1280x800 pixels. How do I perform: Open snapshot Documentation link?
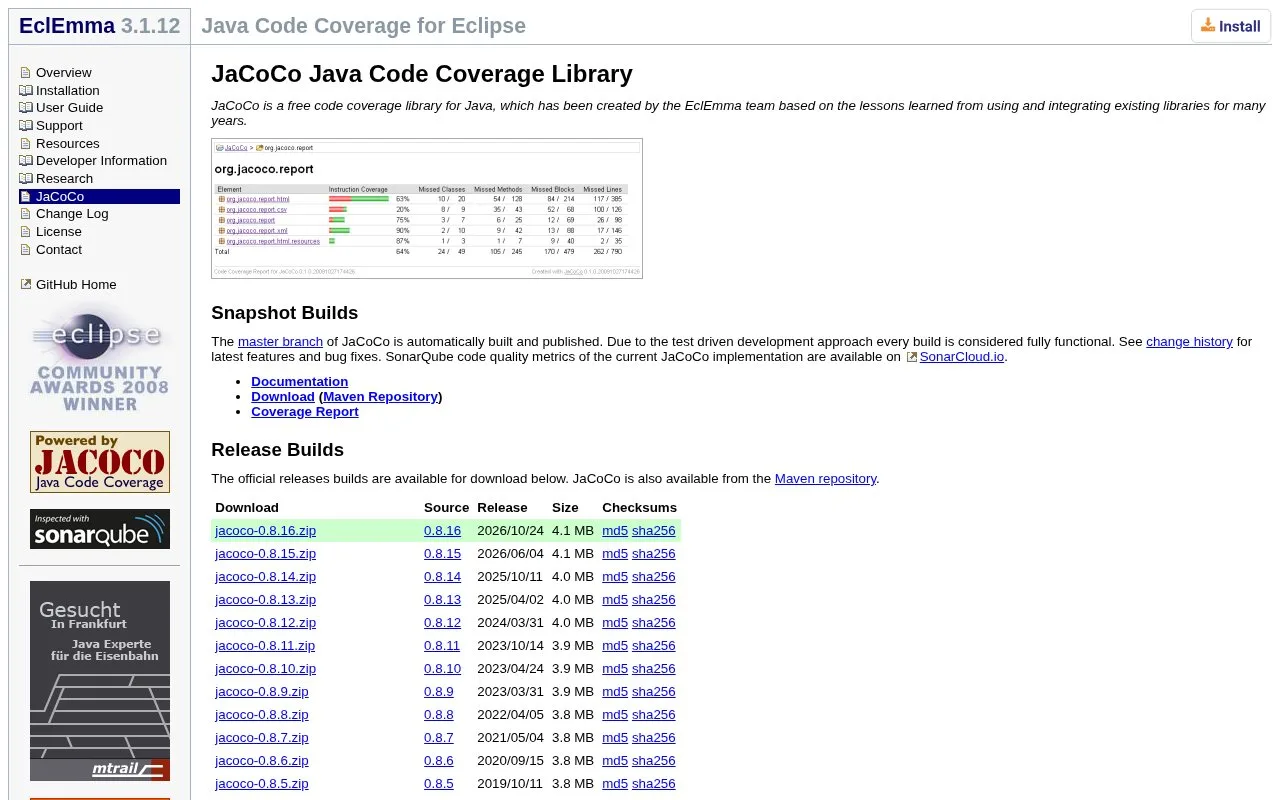tap(300, 382)
